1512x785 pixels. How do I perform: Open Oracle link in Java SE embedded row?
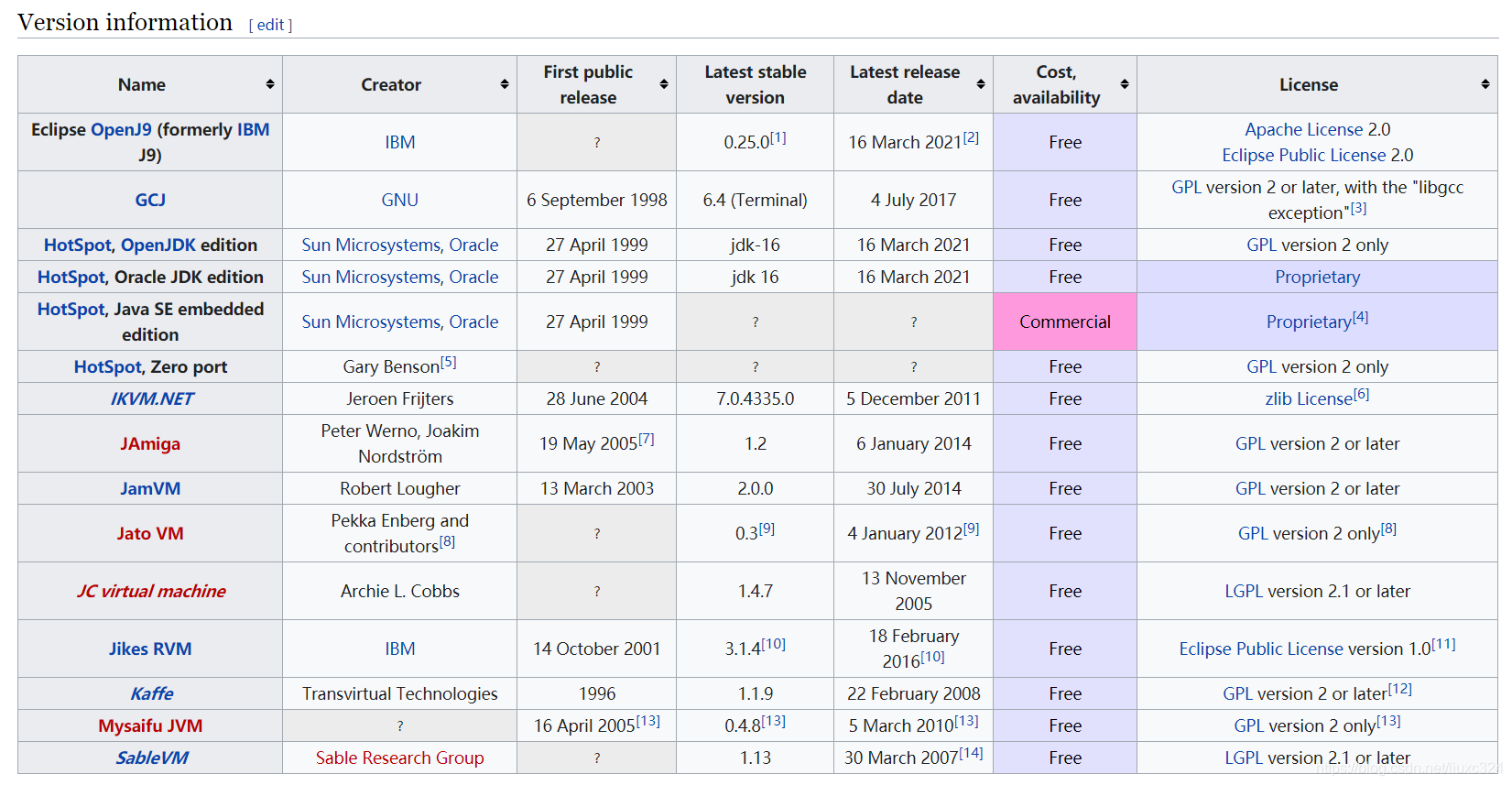(473, 322)
